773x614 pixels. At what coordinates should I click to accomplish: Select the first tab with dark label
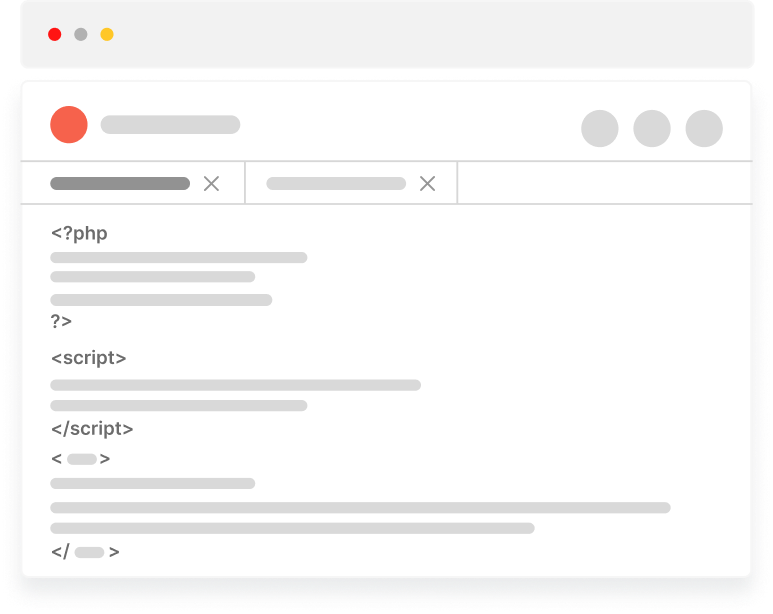(x=120, y=183)
